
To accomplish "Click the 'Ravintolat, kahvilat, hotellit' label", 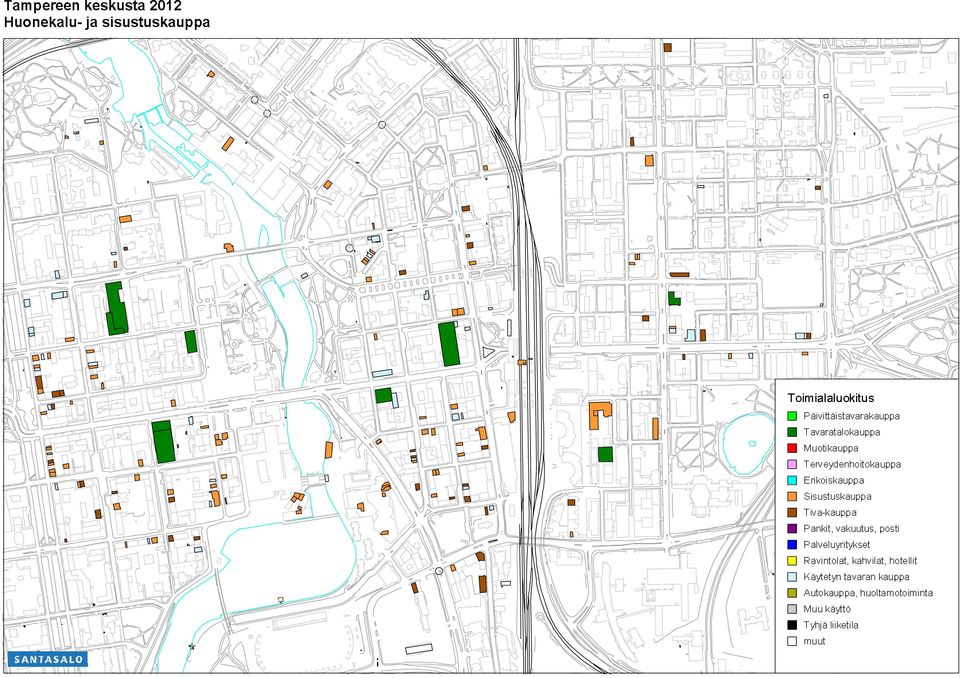I will click(860, 561).
